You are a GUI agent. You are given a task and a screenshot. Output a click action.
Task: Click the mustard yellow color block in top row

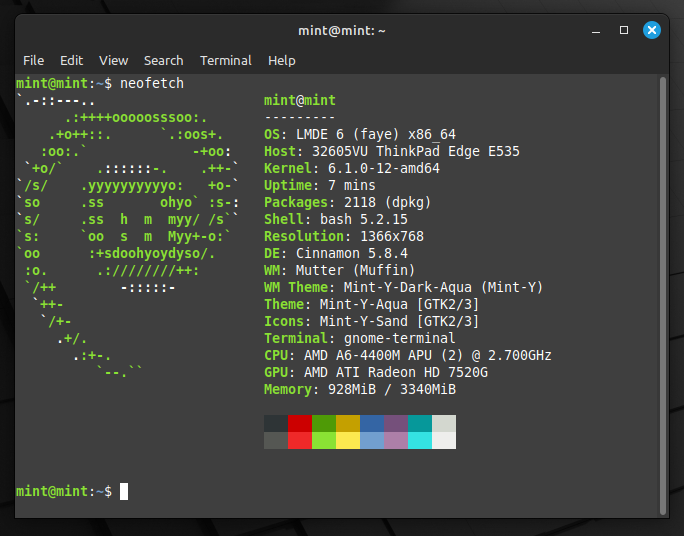pos(348,423)
